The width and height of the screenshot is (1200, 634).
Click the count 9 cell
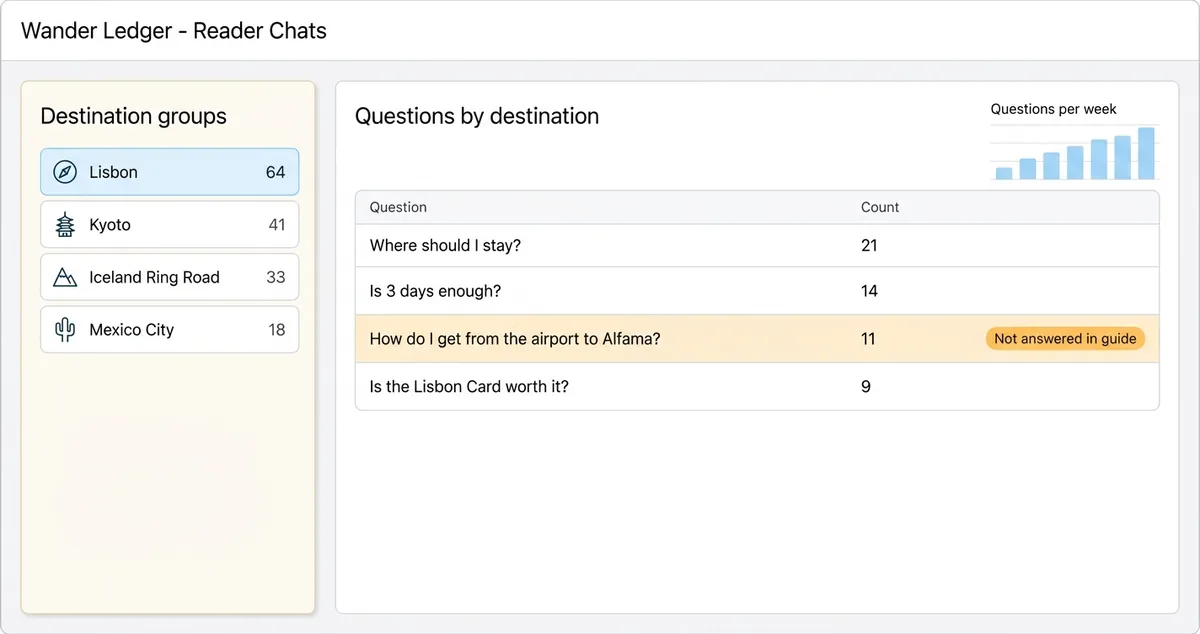[x=866, y=386]
